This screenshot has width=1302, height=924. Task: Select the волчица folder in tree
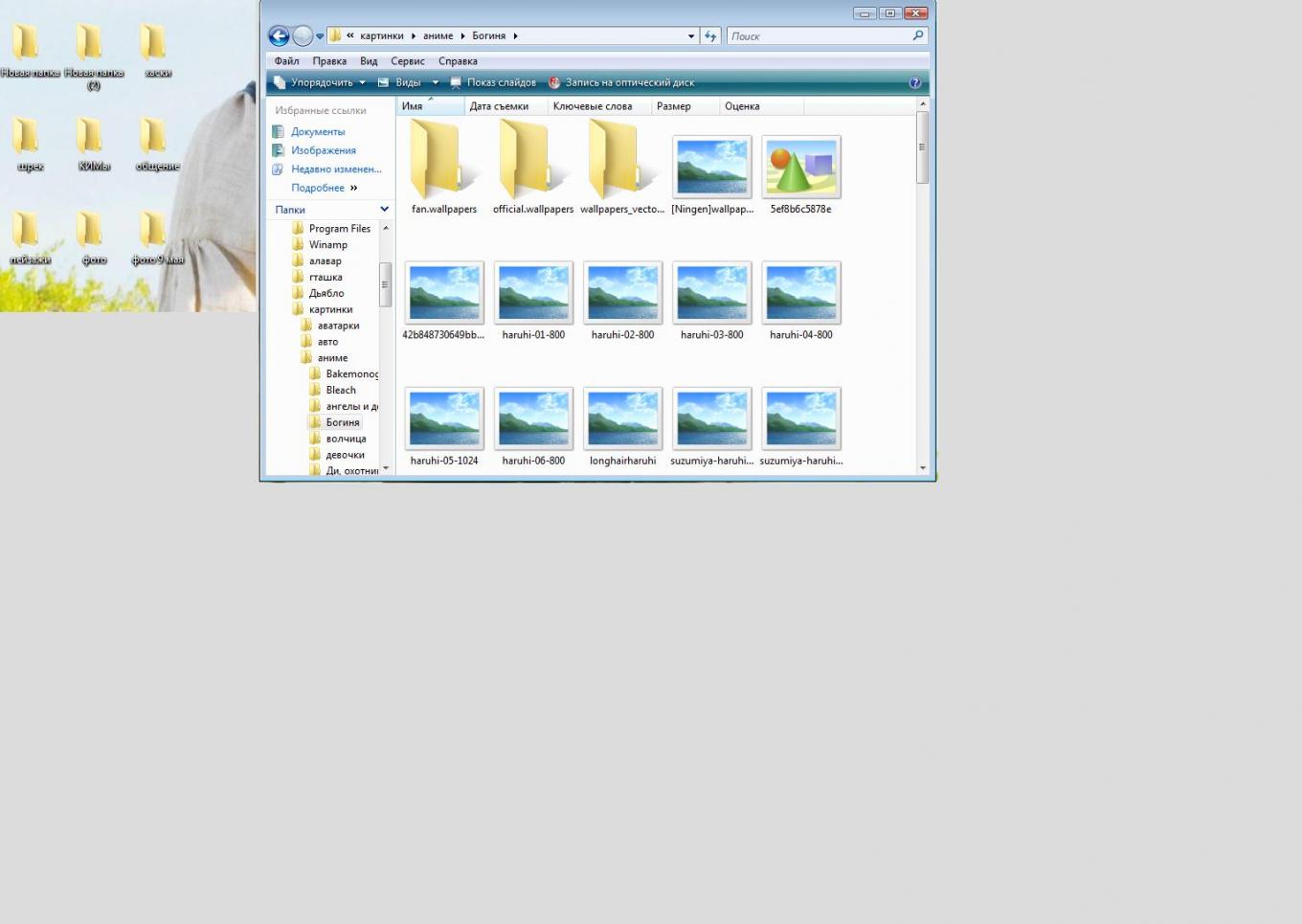click(x=346, y=439)
